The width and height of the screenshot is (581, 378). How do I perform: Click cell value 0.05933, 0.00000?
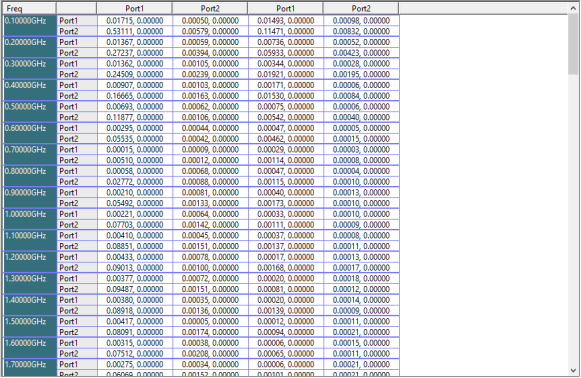286,53
